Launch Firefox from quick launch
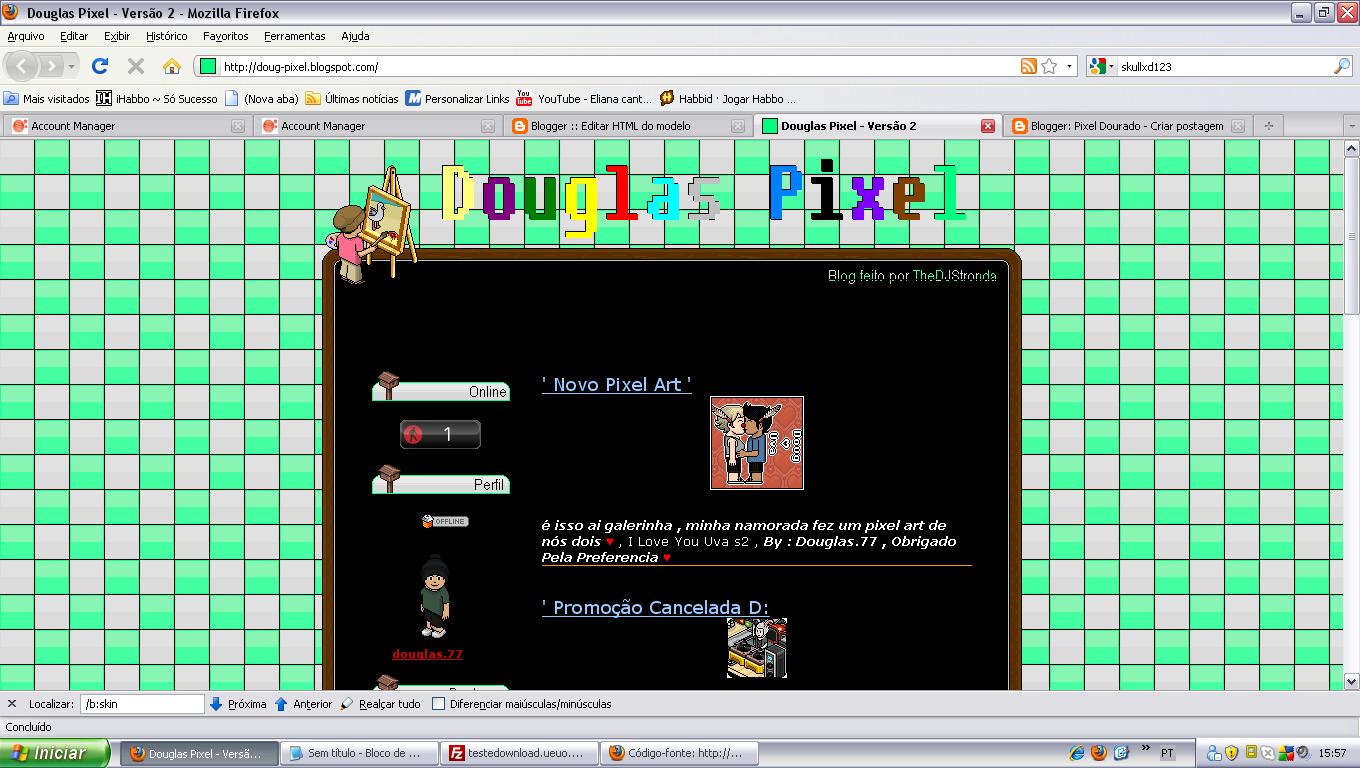The height and width of the screenshot is (768, 1360). pyautogui.click(x=1099, y=753)
